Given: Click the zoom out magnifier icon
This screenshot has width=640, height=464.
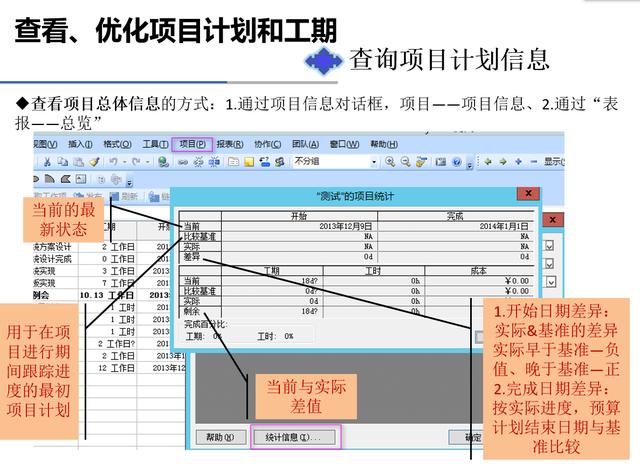Looking at the screenshot, I should [405, 161].
